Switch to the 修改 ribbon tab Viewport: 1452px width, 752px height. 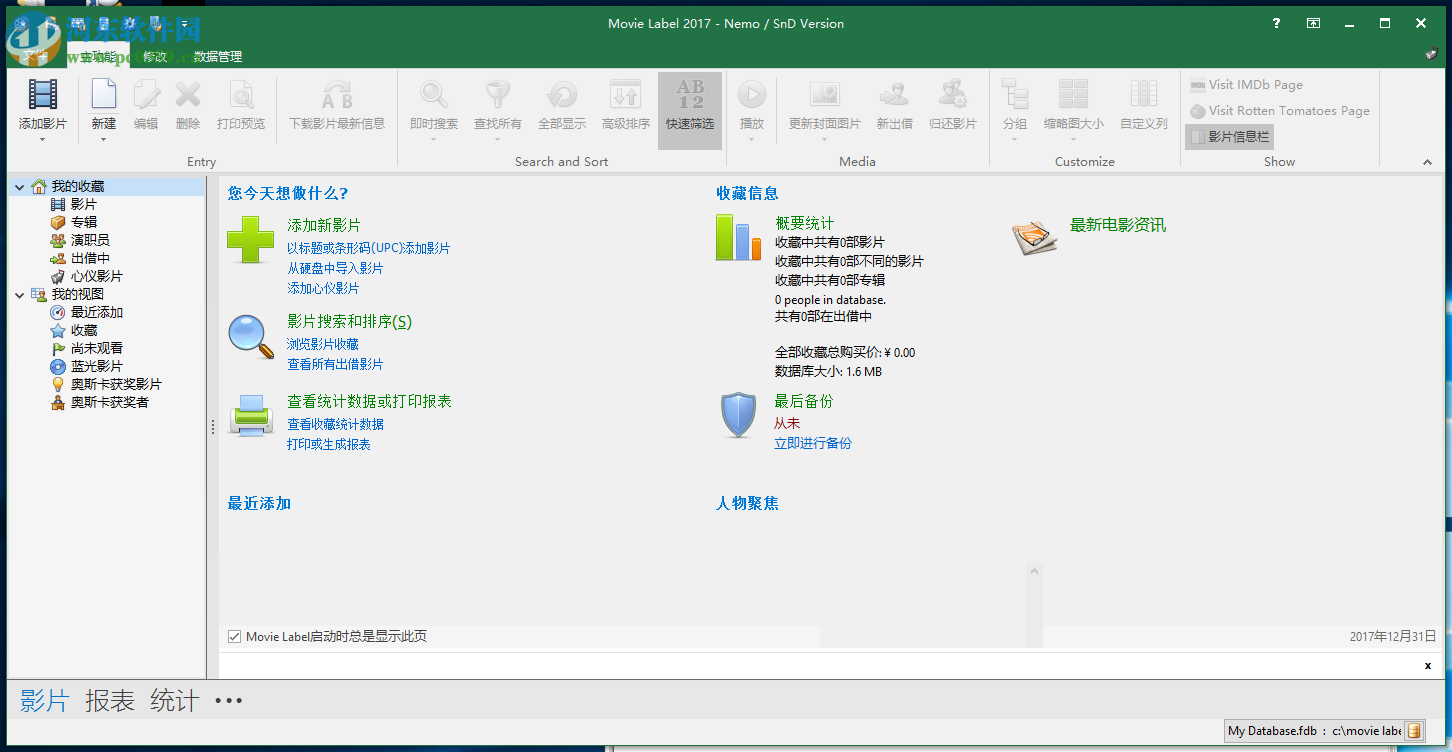pos(156,57)
